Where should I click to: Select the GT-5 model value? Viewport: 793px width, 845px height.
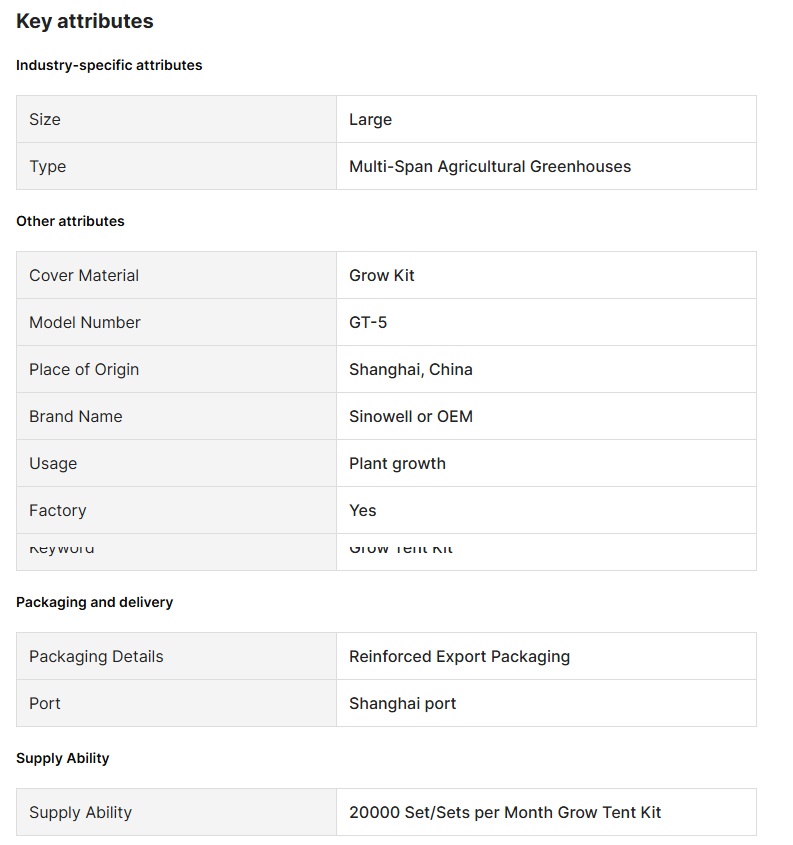click(x=368, y=322)
